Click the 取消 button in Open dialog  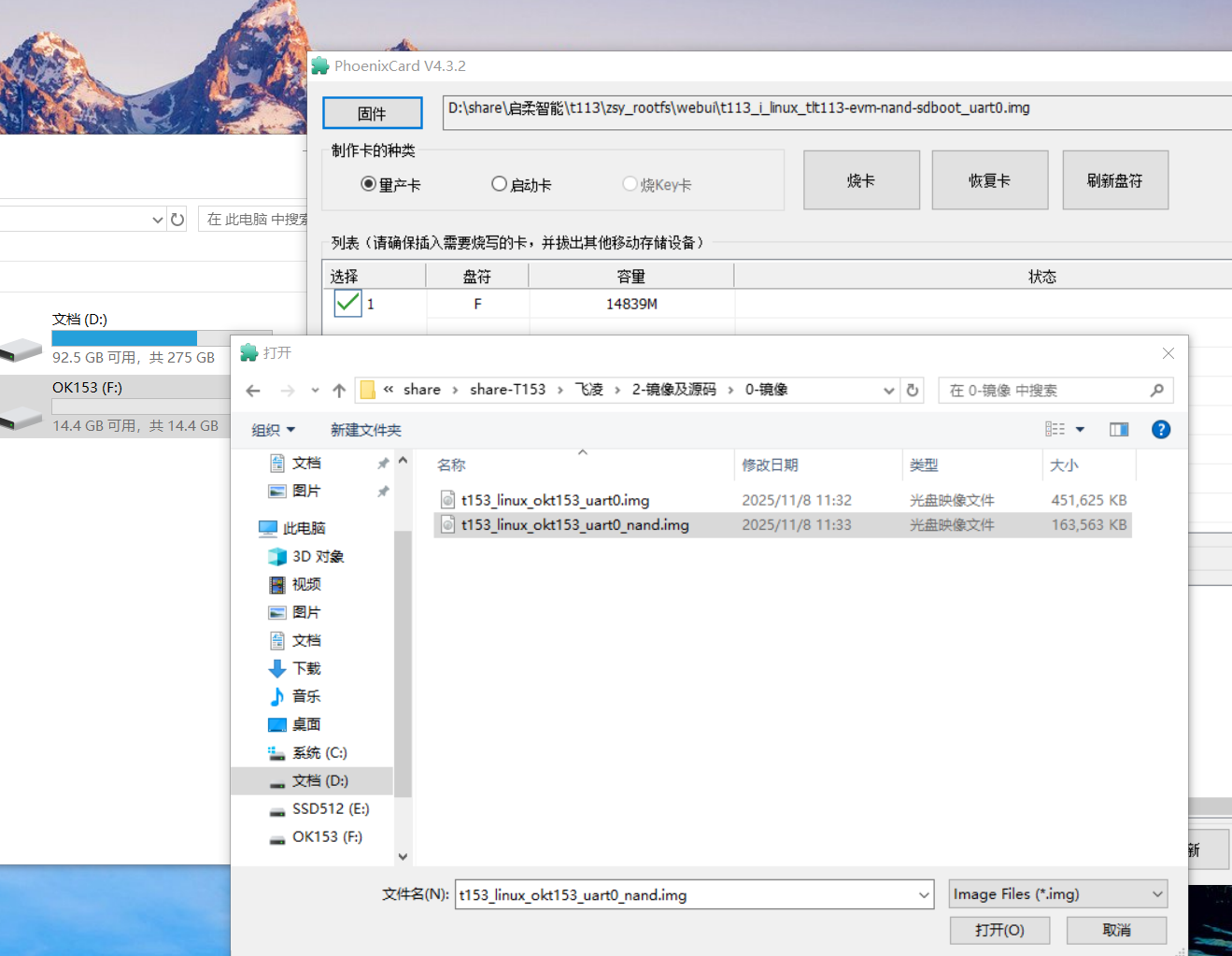(x=1116, y=931)
